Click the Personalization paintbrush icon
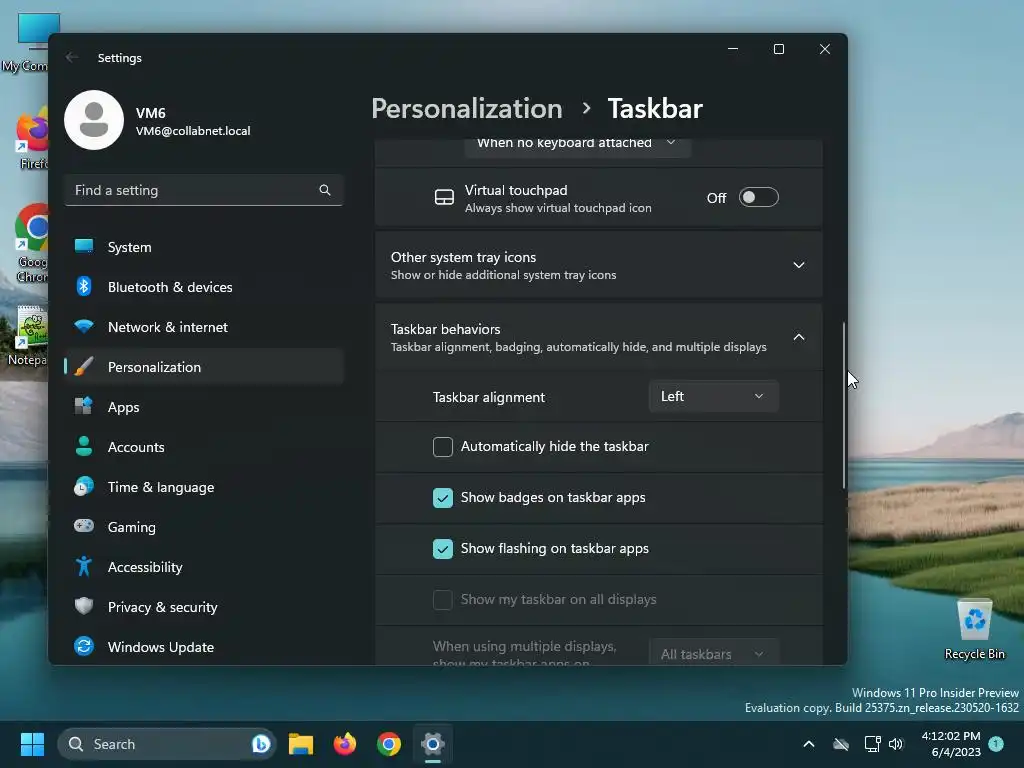The width and height of the screenshot is (1024, 768). [x=84, y=366]
